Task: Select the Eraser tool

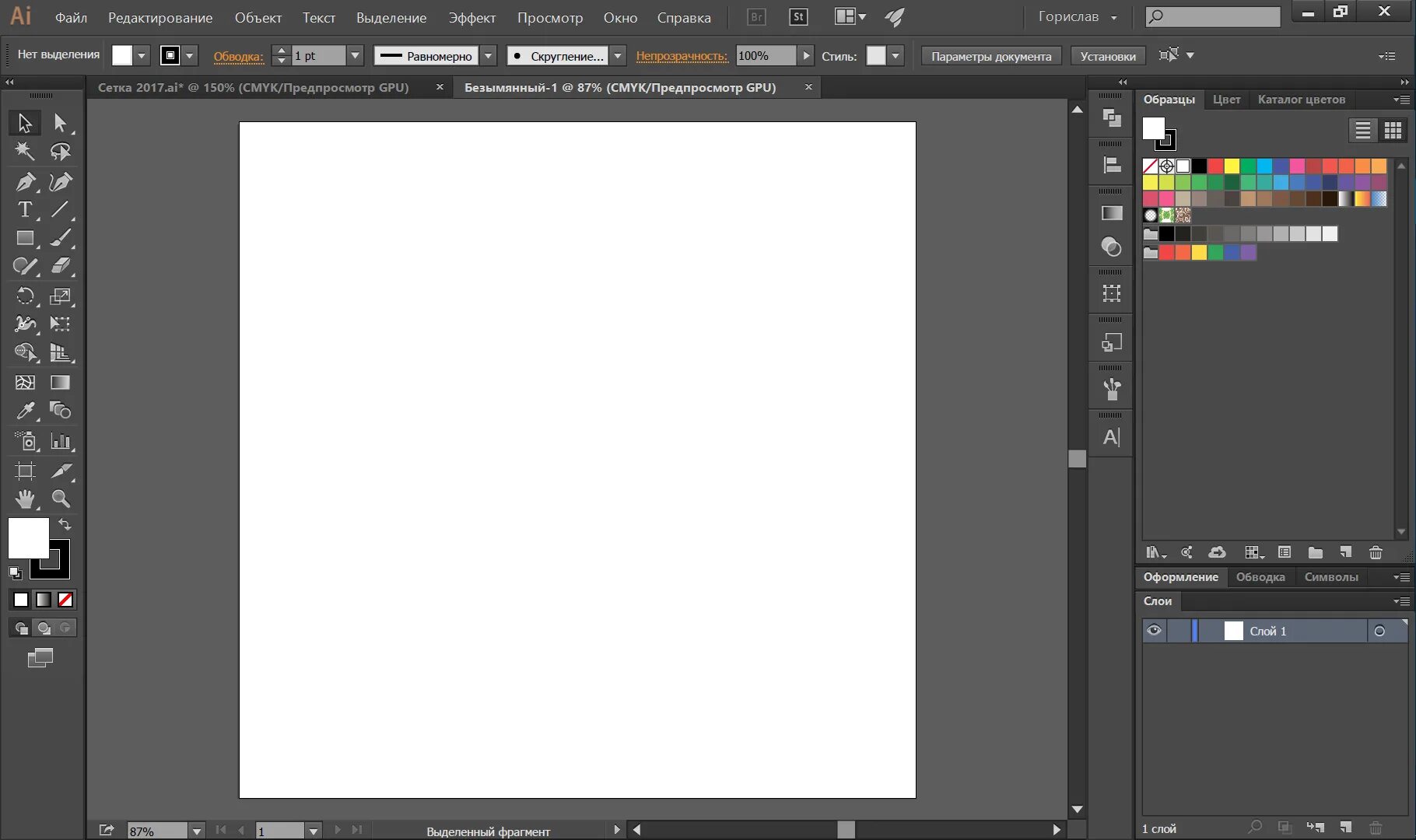Action: (x=60, y=266)
